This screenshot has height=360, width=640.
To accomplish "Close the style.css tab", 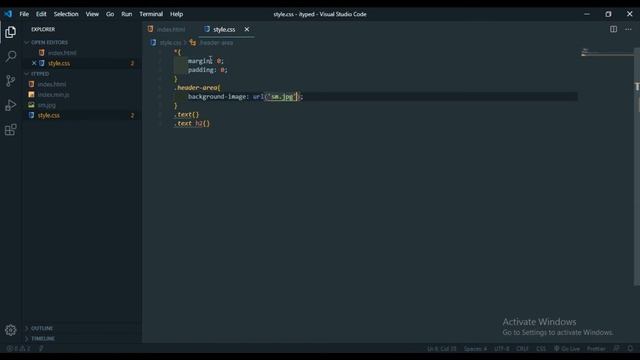I will (247, 29).
